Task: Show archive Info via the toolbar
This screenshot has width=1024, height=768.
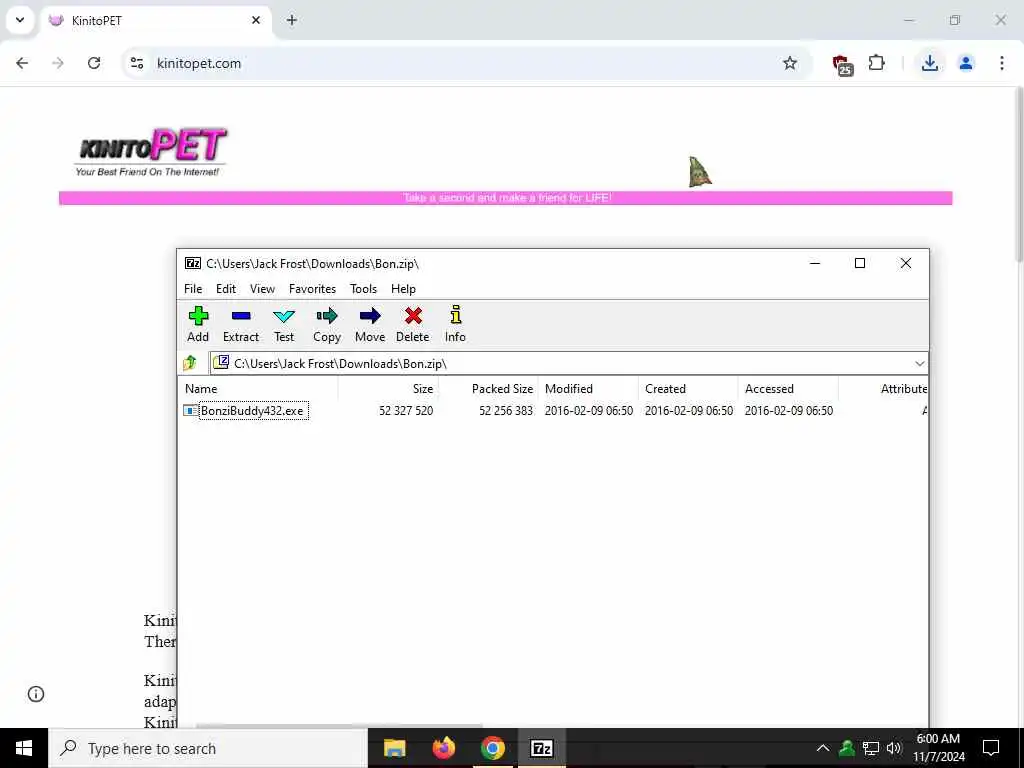Action: click(x=455, y=324)
